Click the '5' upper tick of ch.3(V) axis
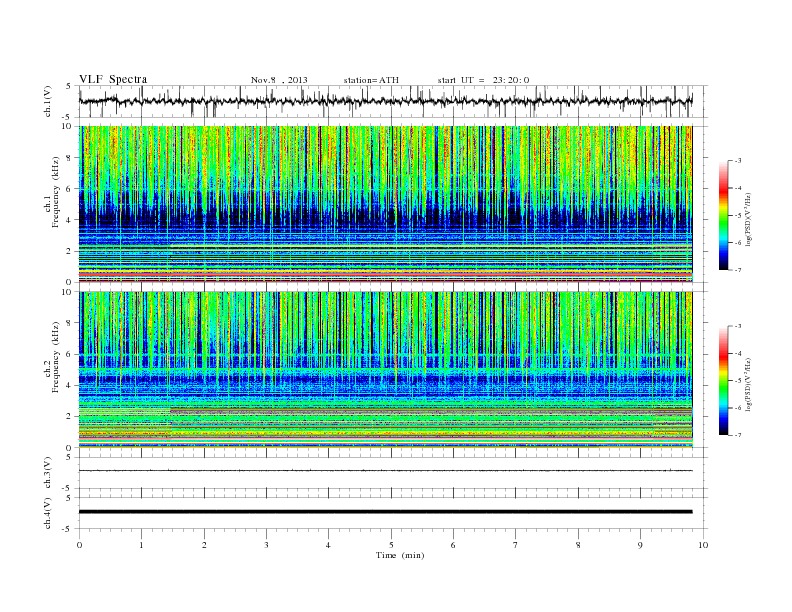 (x=69, y=457)
